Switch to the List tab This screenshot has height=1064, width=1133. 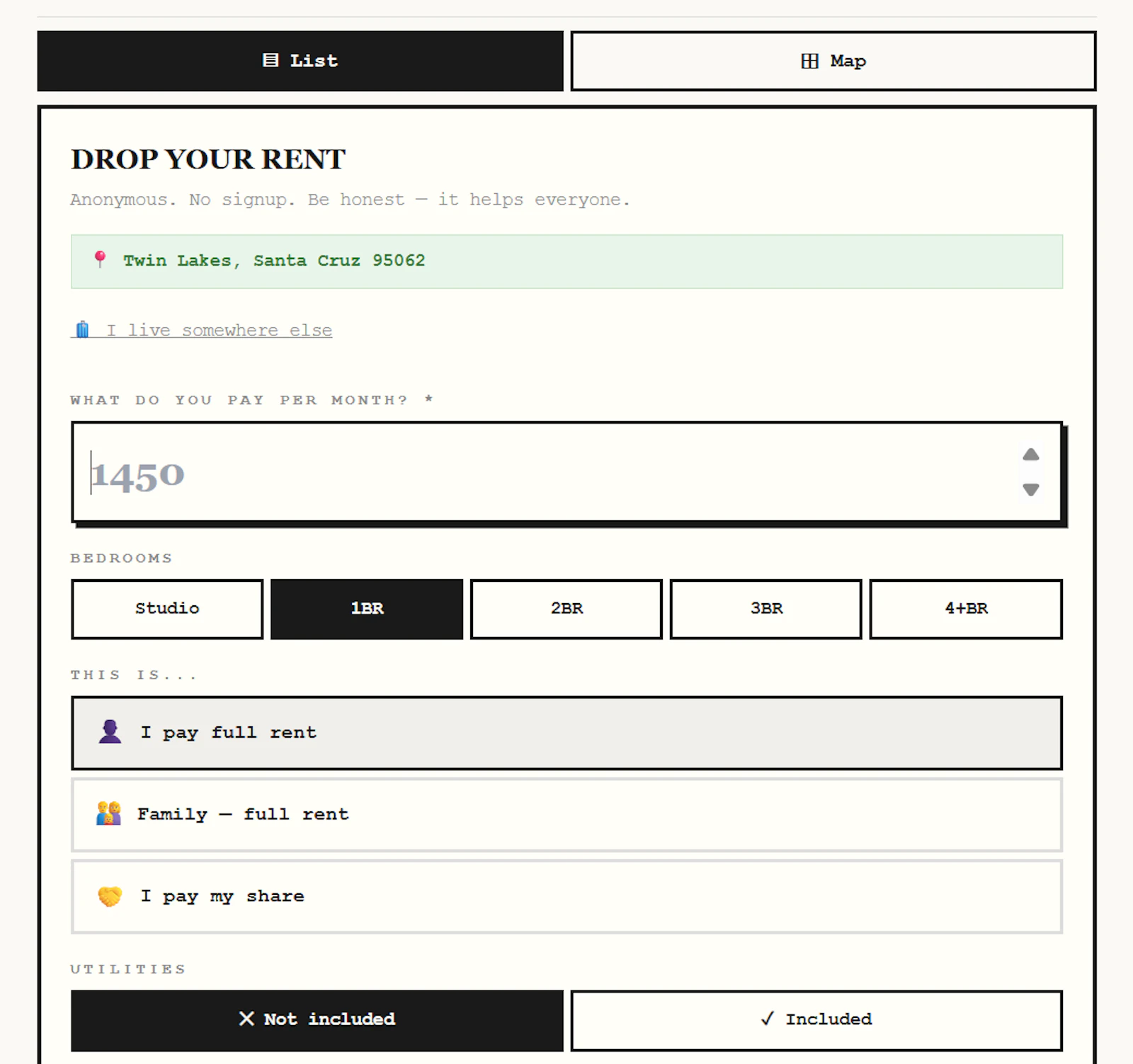tap(300, 61)
